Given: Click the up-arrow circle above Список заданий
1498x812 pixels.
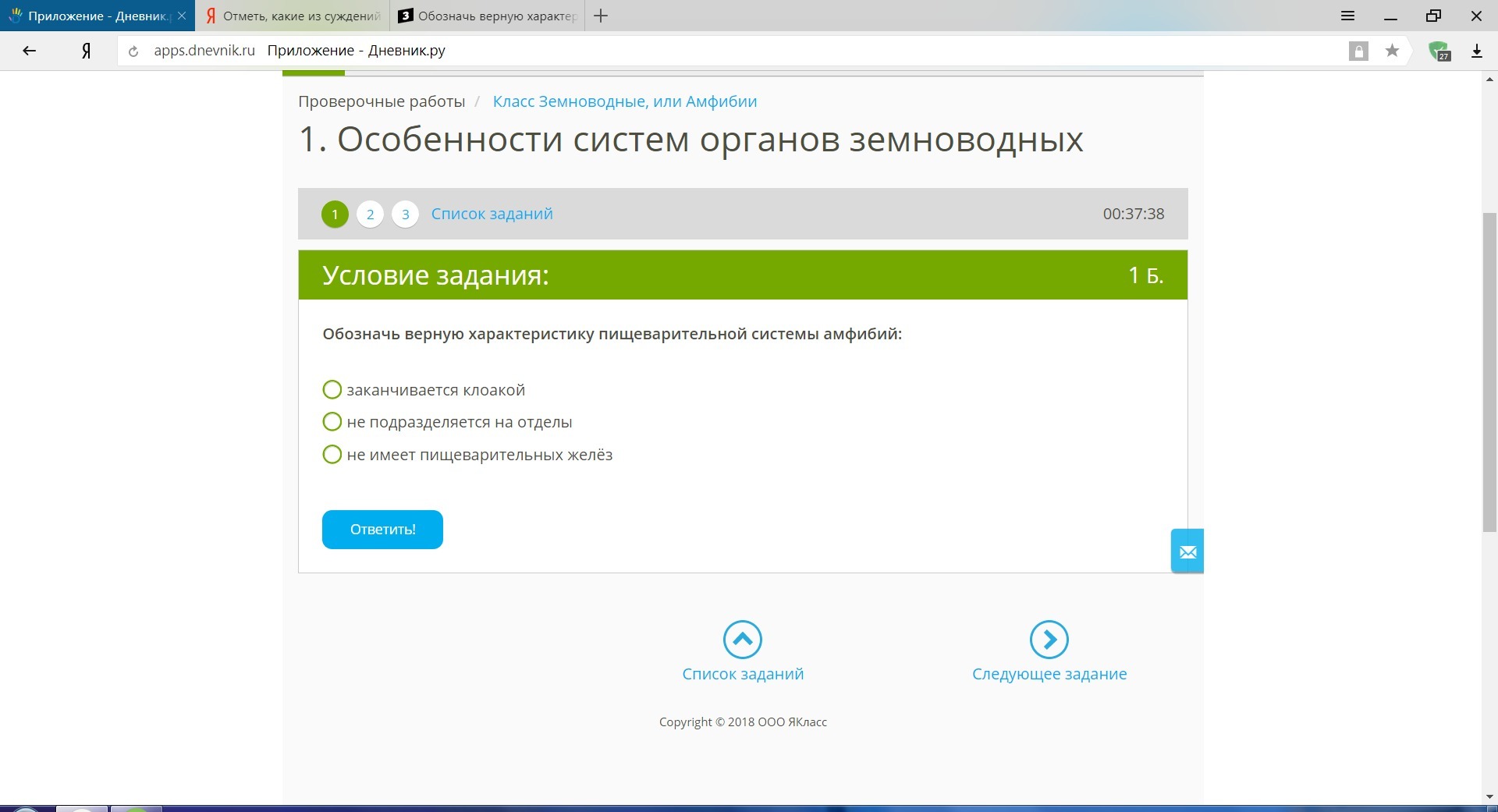Looking at the screenshot, I should [x=743, y=640].
